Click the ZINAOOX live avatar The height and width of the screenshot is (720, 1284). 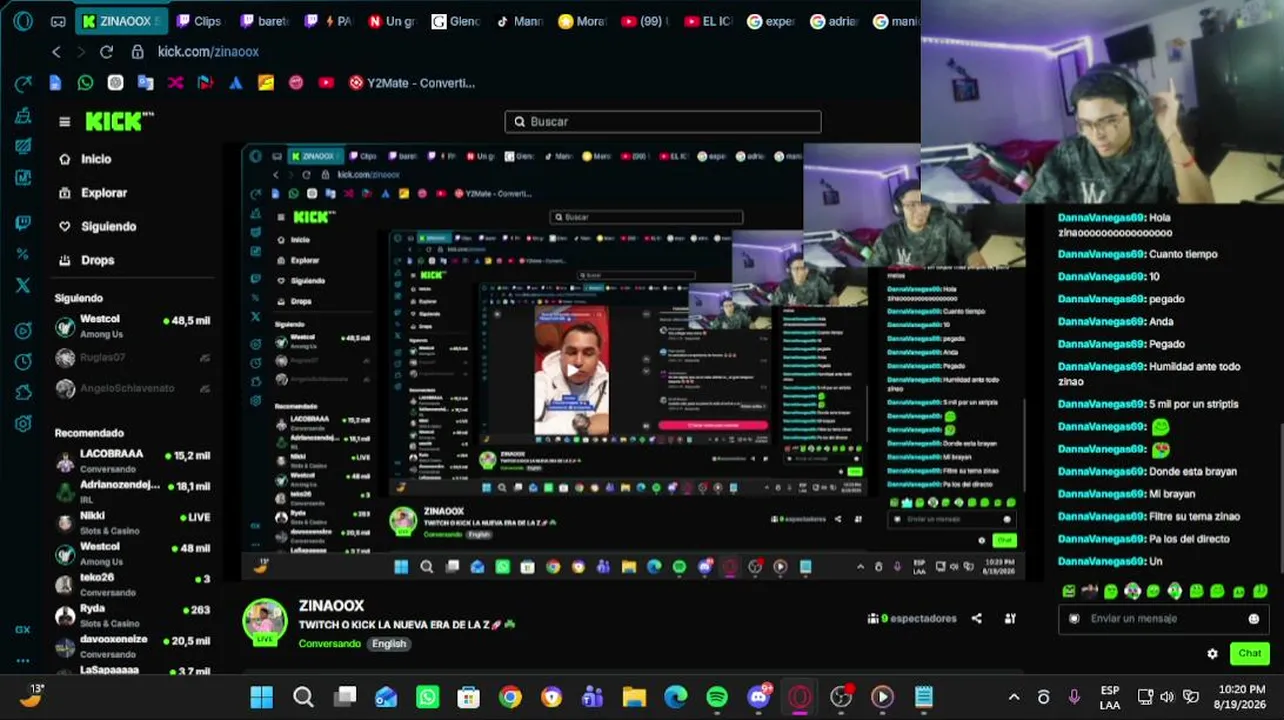pyautogui.click(x=265, y=621)
